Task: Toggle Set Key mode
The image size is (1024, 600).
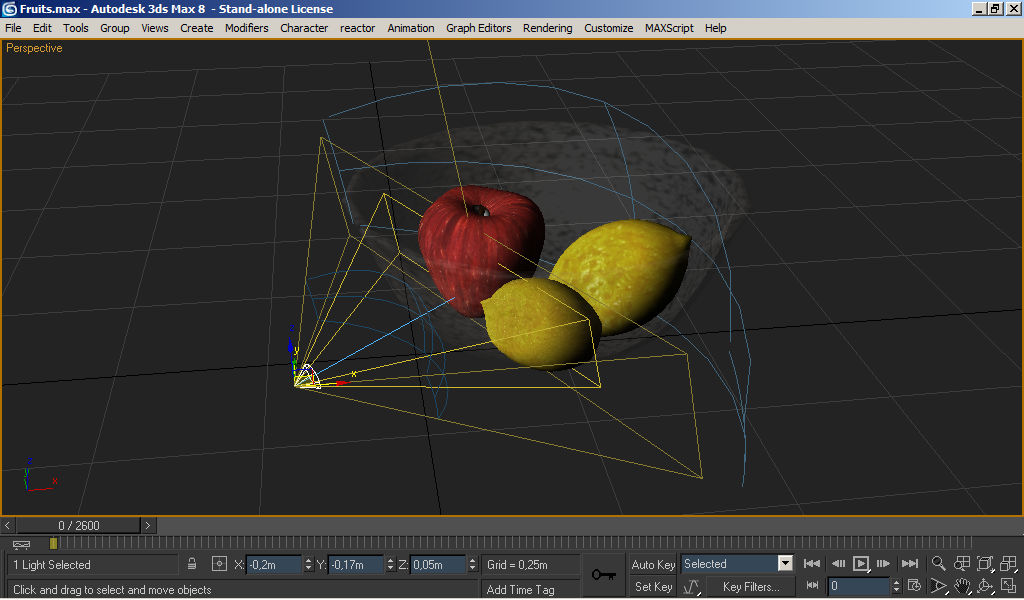Action: pos(653,587)
